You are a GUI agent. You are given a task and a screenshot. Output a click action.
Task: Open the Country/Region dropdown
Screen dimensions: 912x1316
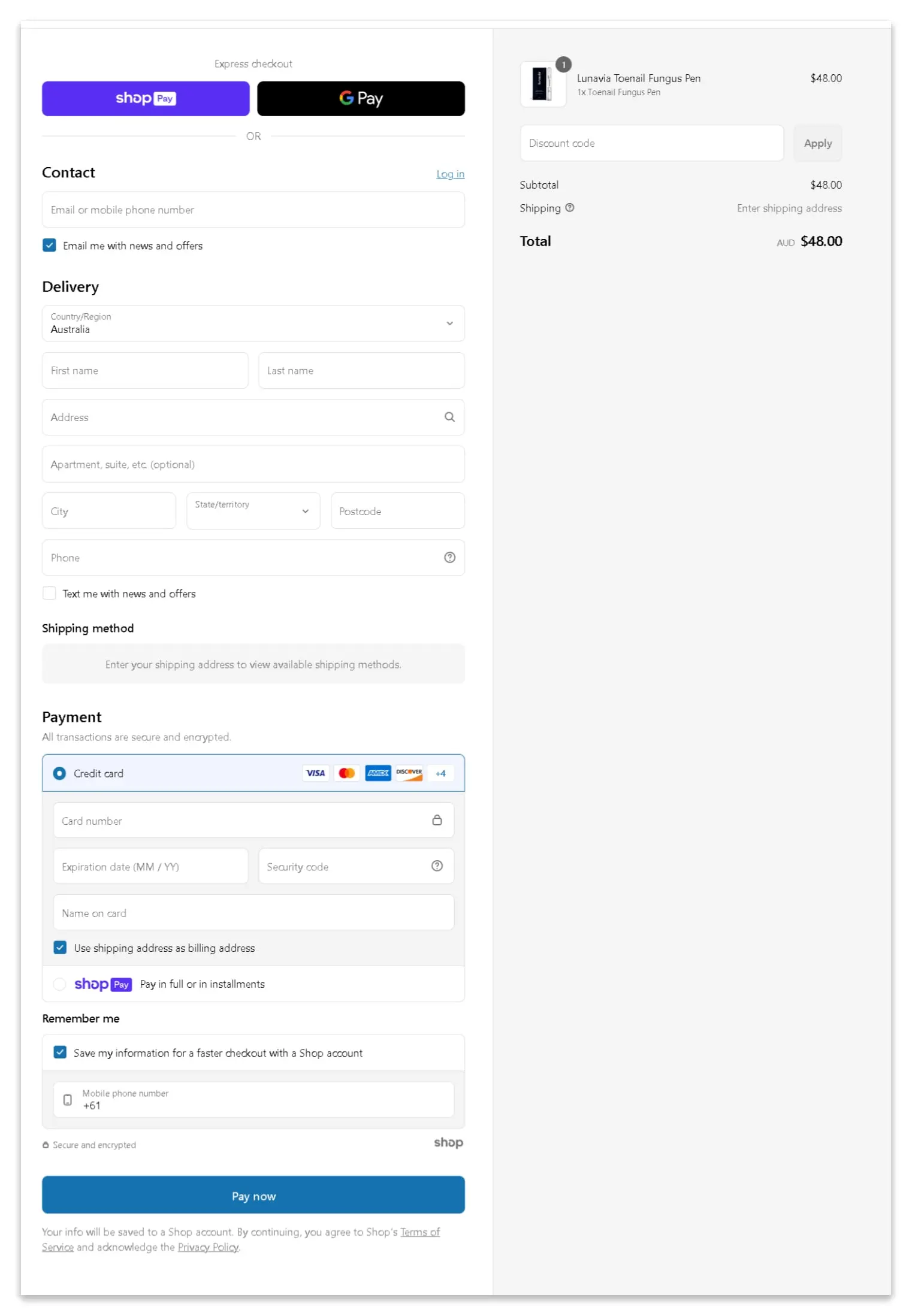point(253,323)
